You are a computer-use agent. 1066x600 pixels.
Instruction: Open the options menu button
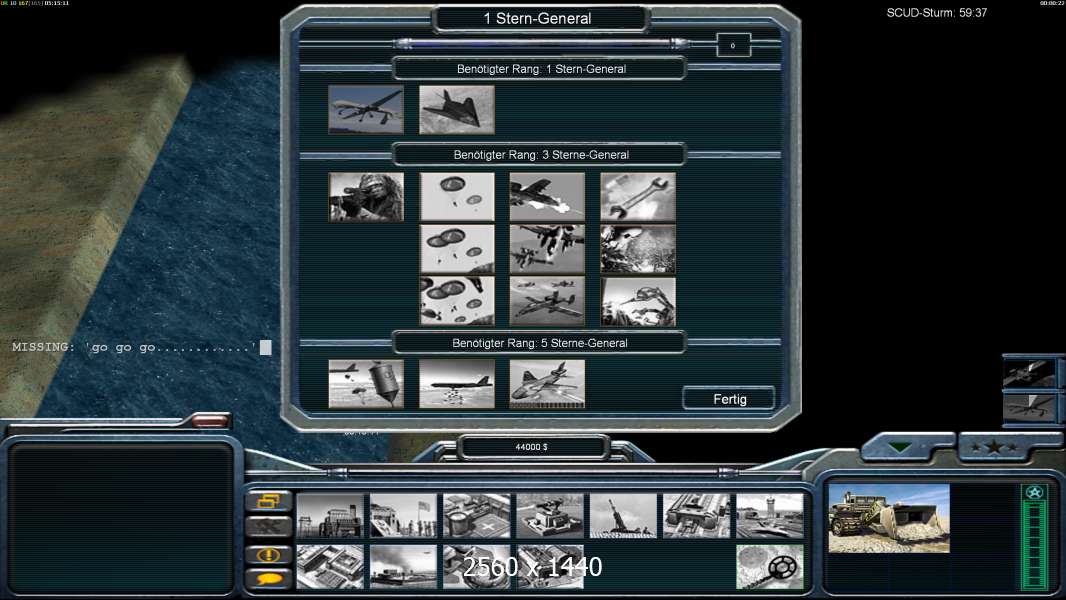click(x=269, y=501)
